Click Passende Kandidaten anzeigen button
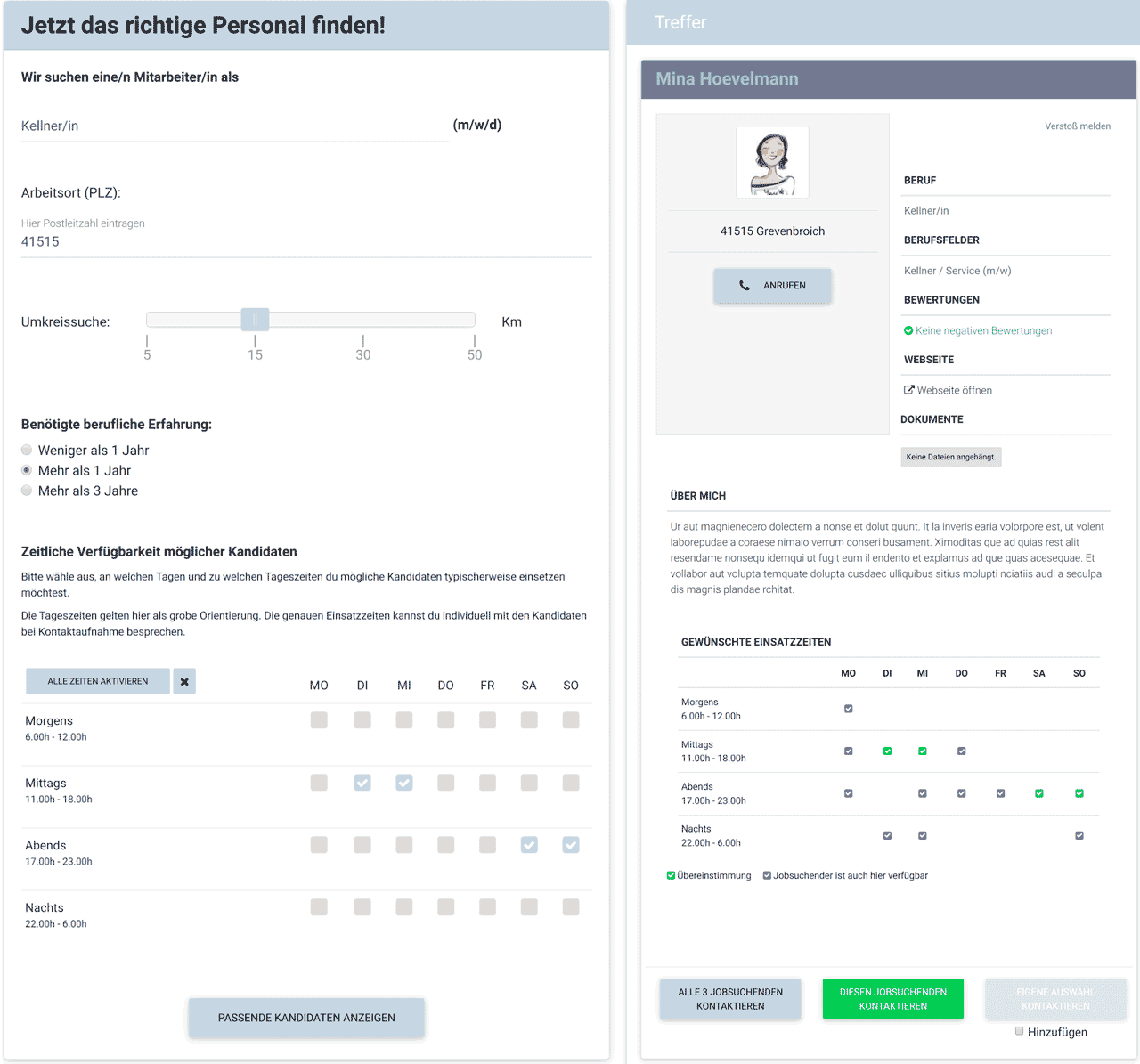Viewport: 1140px width, 1064px height. click(306, 1018)
